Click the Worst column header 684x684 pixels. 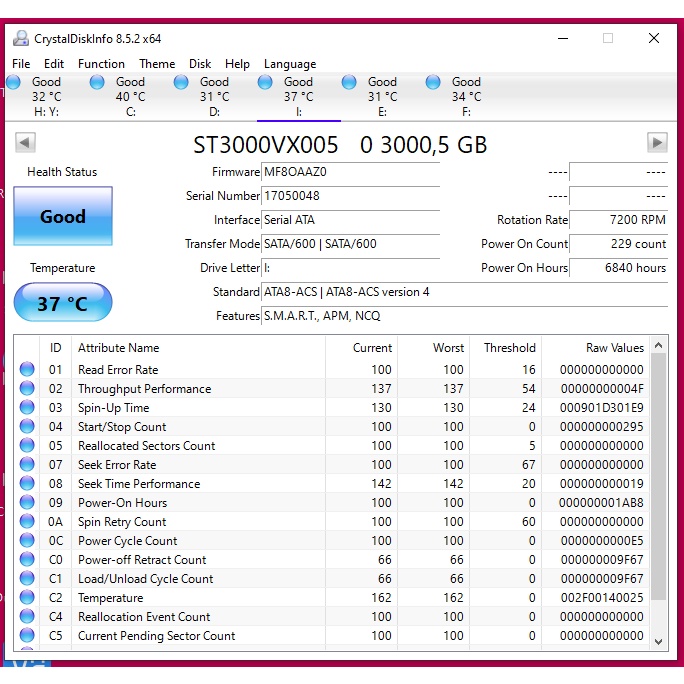point(434,348)
